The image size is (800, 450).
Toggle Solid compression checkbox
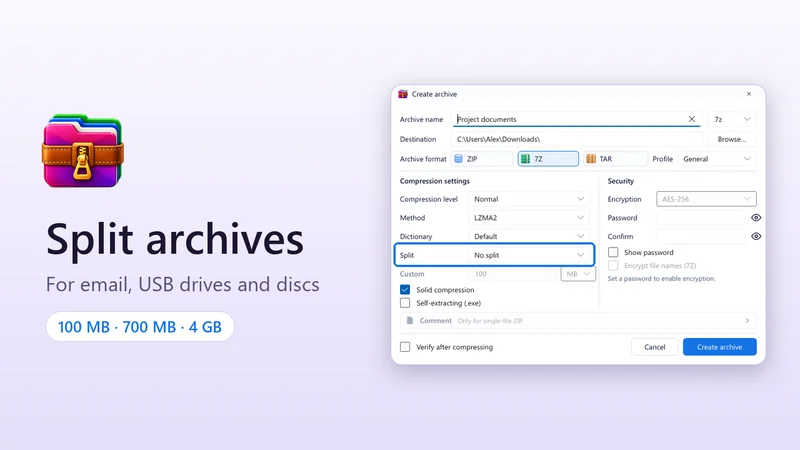(x=405, y=289)
